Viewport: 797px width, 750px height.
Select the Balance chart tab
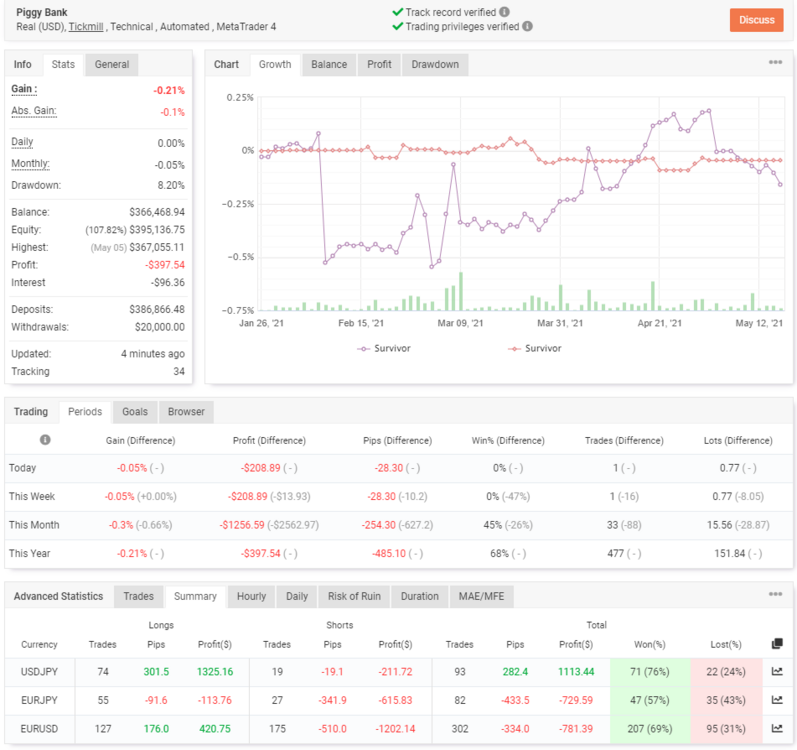[x=329, y=65]
